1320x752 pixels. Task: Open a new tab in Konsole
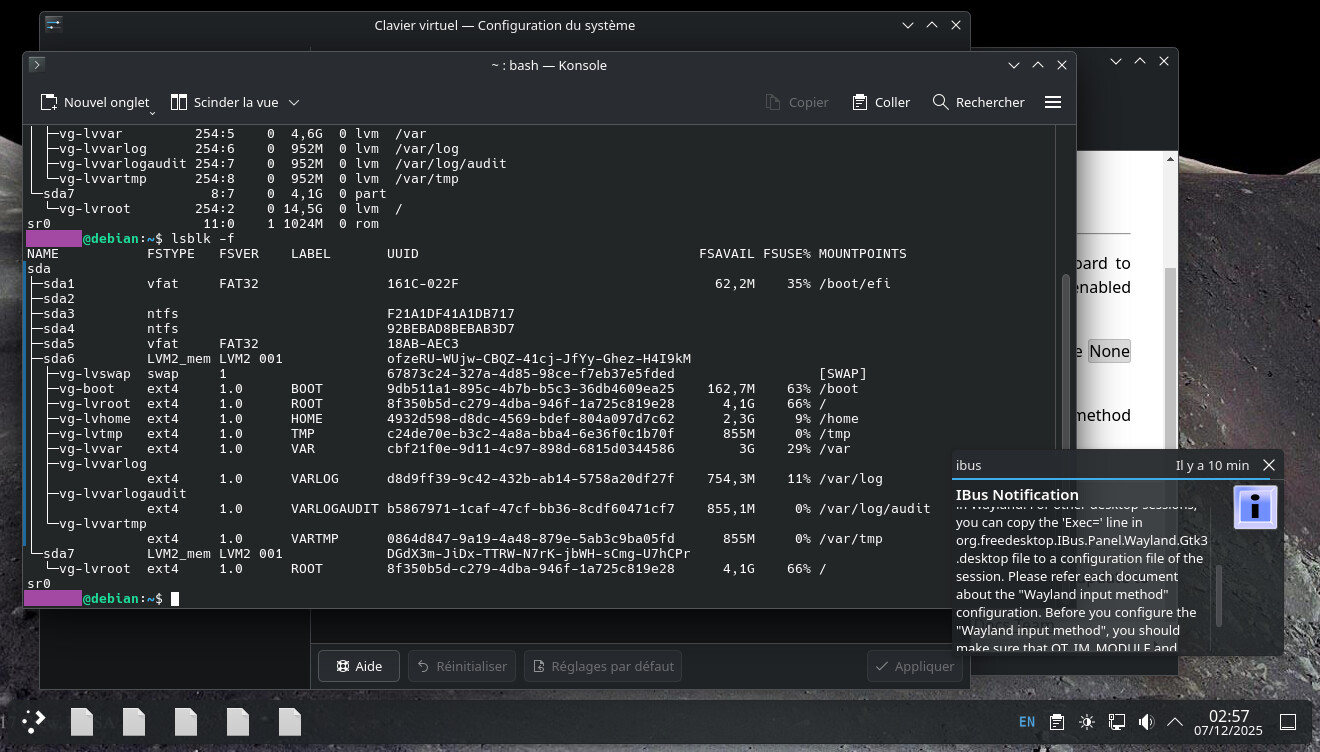[x=95, y=101]
